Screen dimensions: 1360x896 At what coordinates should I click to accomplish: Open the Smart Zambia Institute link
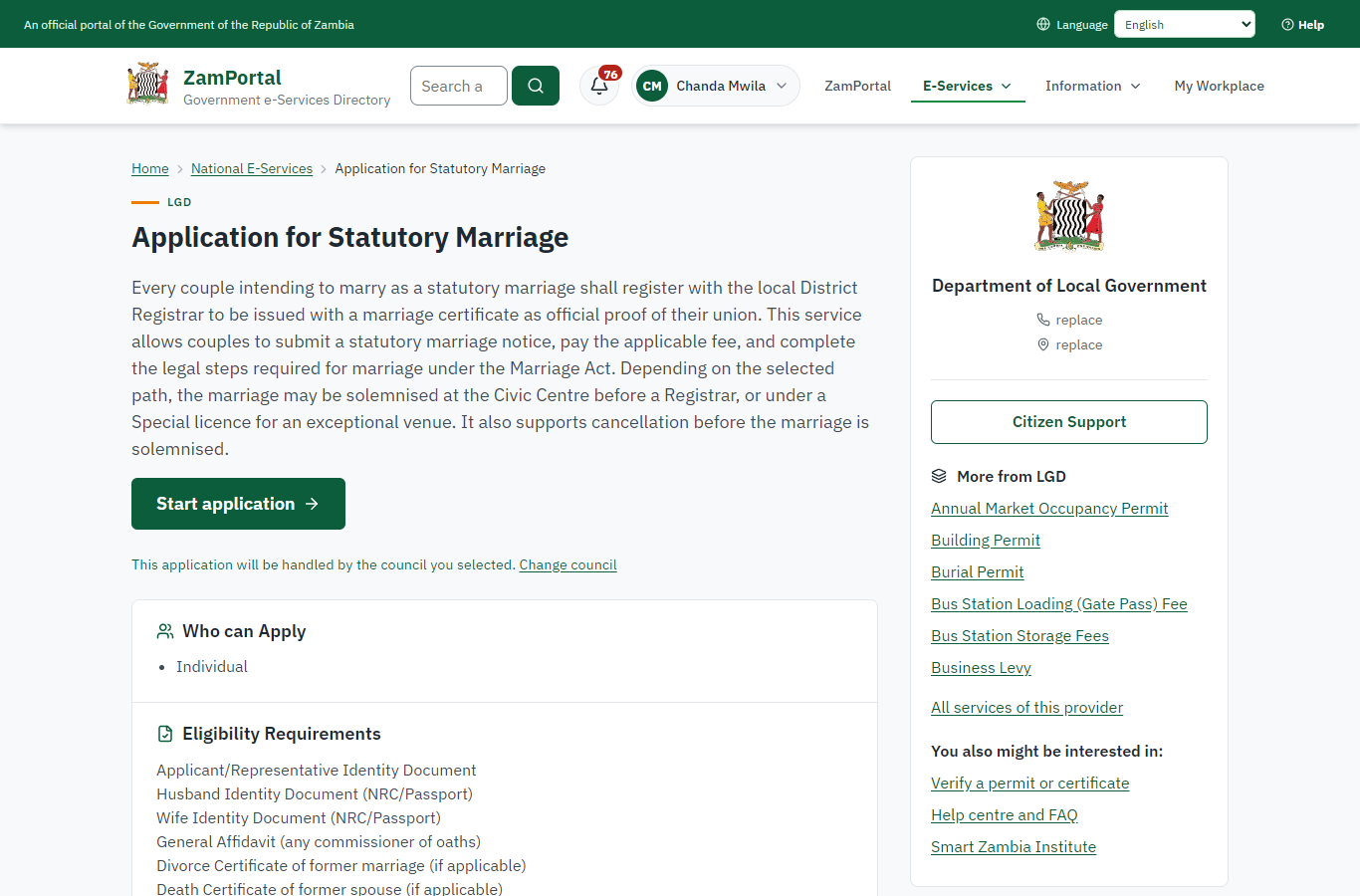[1014, 846]
